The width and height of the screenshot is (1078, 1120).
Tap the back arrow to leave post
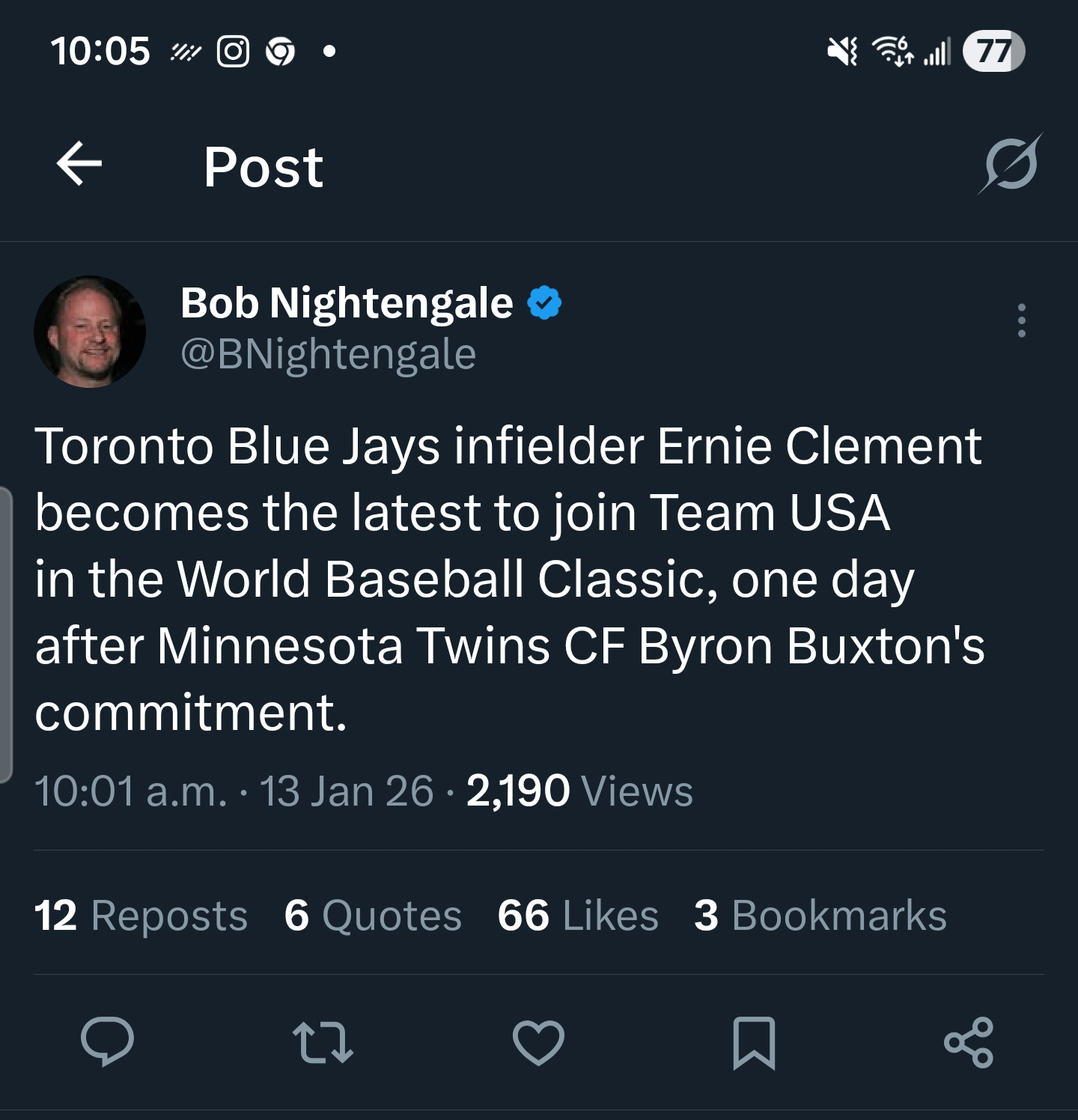point(79,164)
